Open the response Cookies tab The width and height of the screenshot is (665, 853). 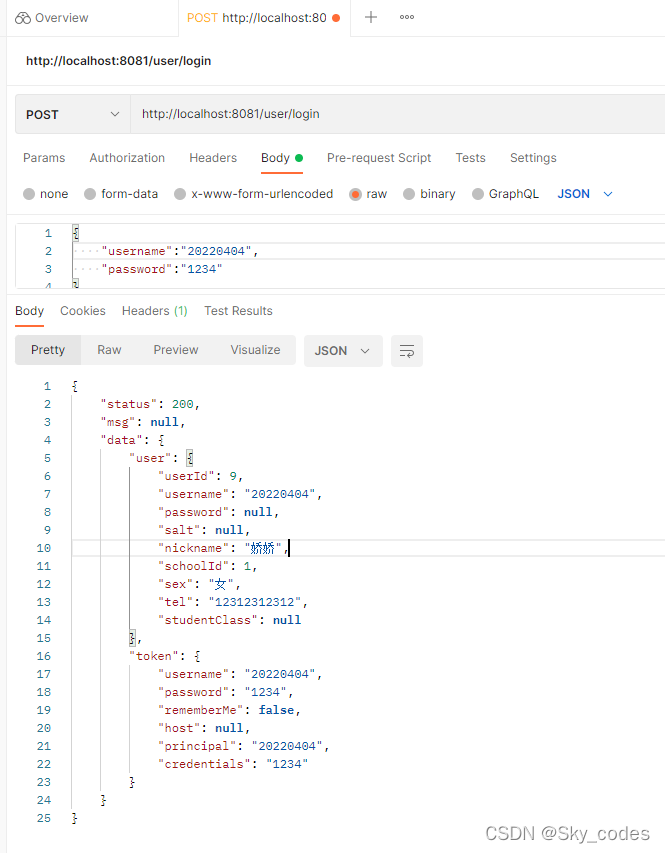click(83, 311)
